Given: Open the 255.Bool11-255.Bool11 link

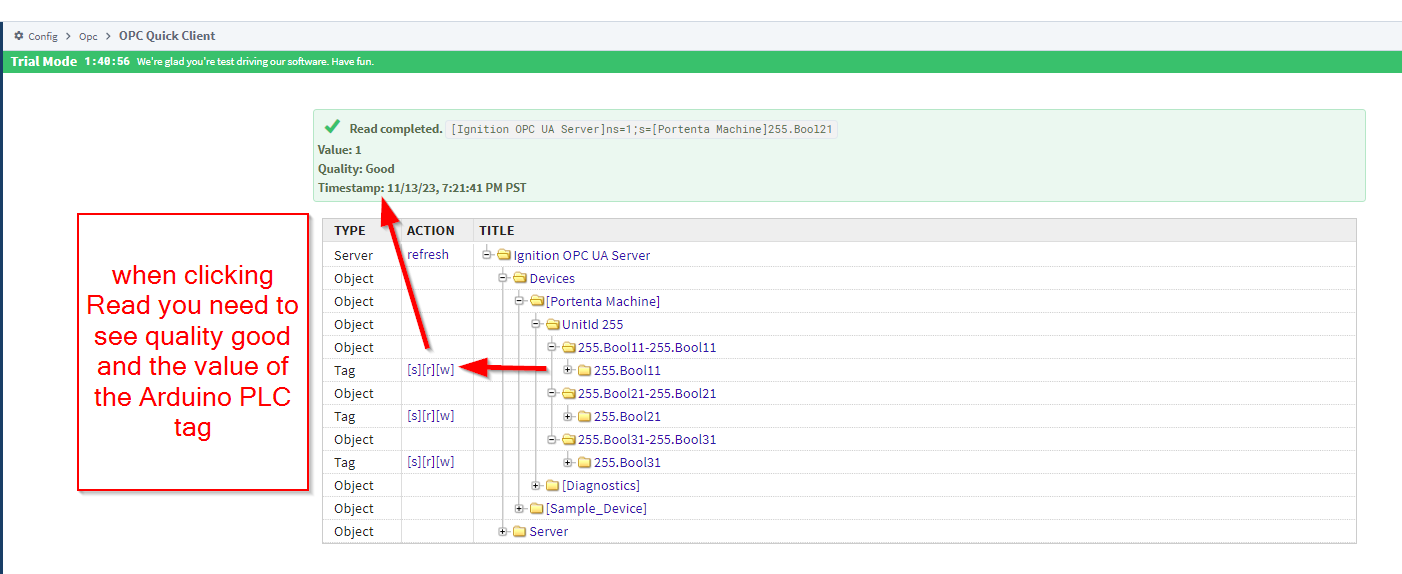Looking at the screenshot, I should click(647, 347).
